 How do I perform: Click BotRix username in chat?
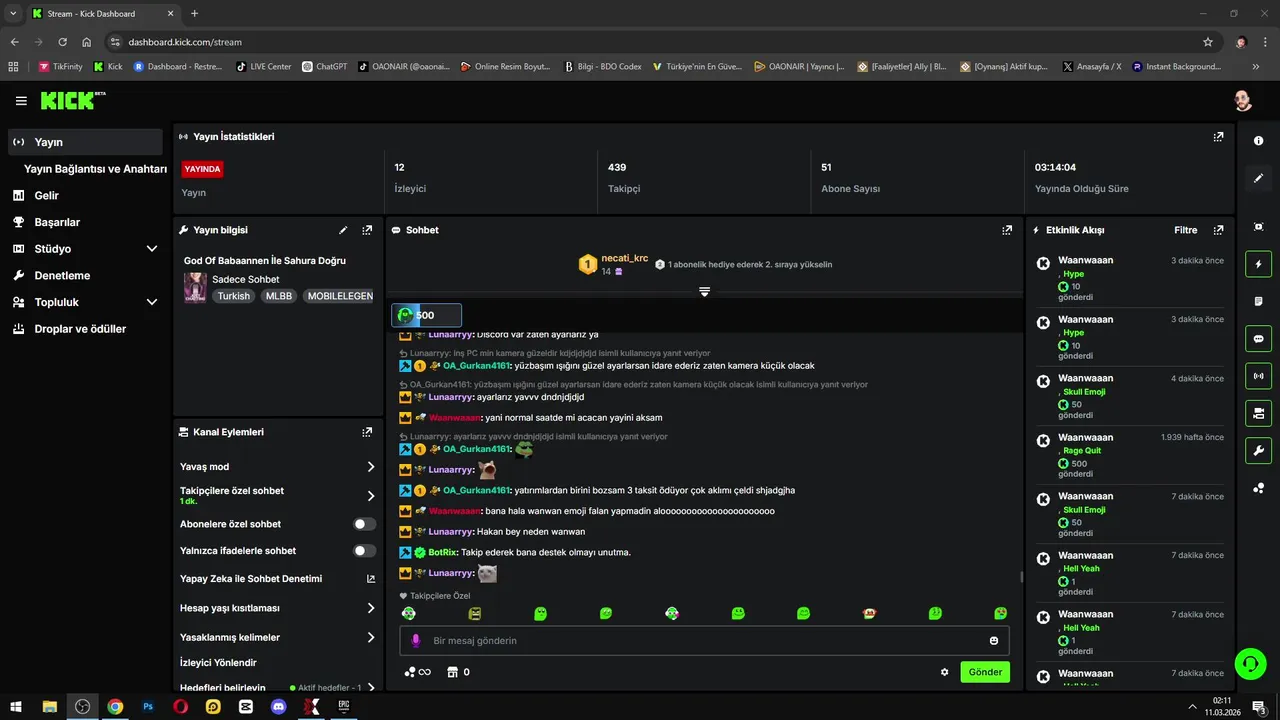click(443, 552)
